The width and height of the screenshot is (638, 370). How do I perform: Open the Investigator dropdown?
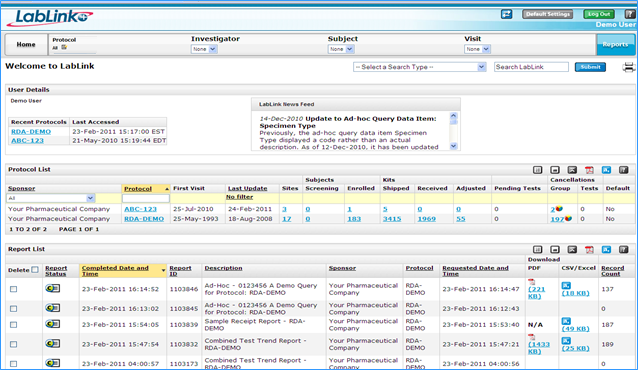pos(204,49)
